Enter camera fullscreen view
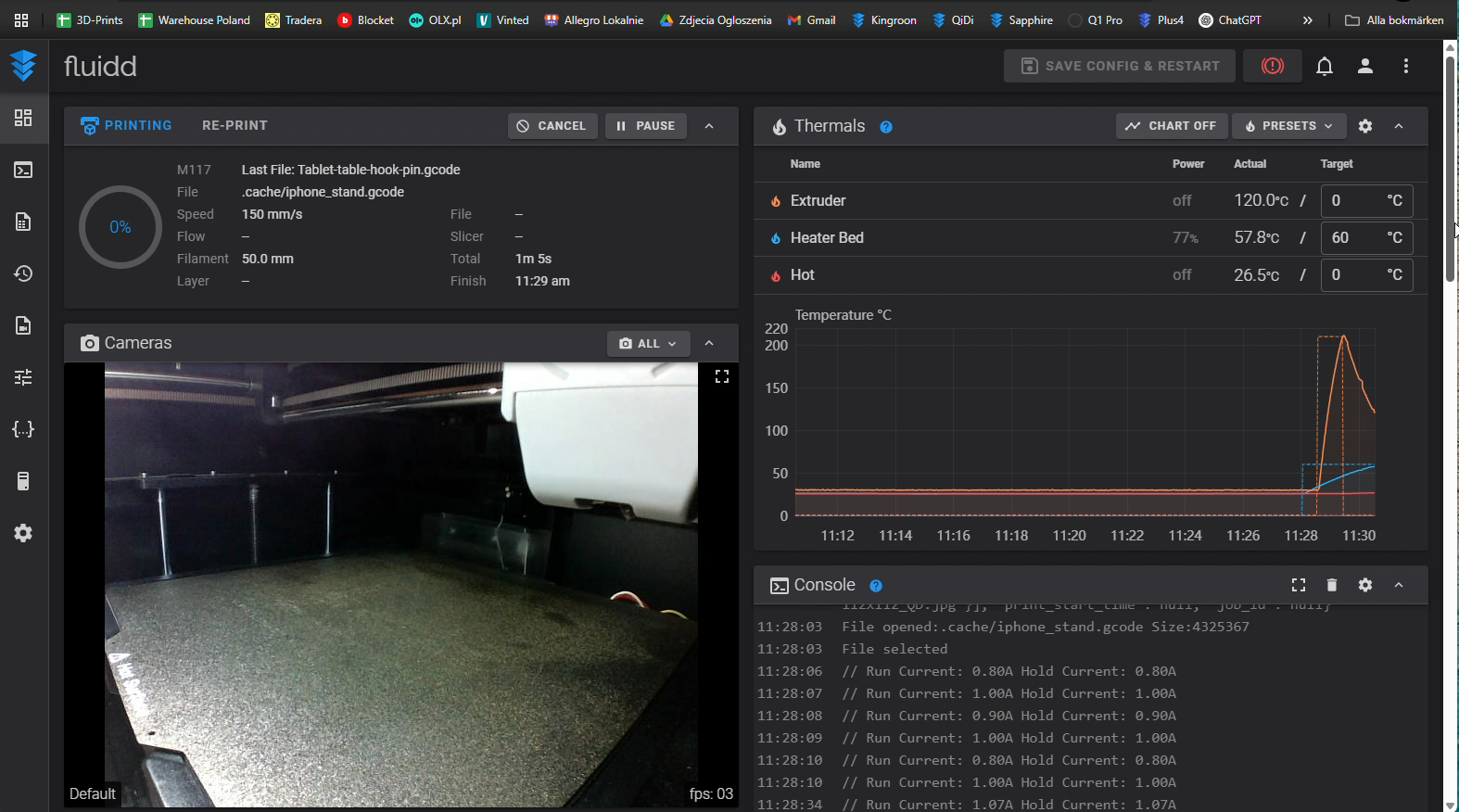The image size is (1459, 812). (x=722, y=376)
